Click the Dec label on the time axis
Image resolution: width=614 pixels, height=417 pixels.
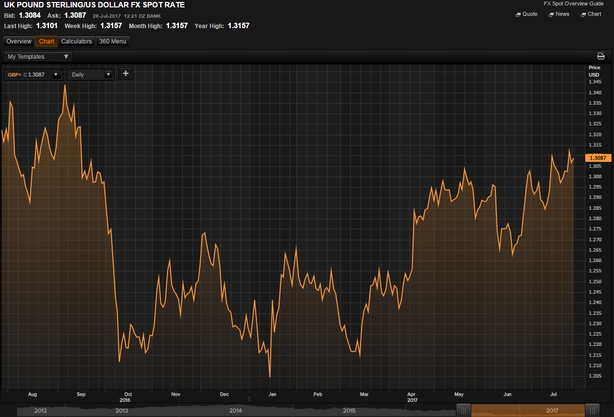[x=224, y=394]
